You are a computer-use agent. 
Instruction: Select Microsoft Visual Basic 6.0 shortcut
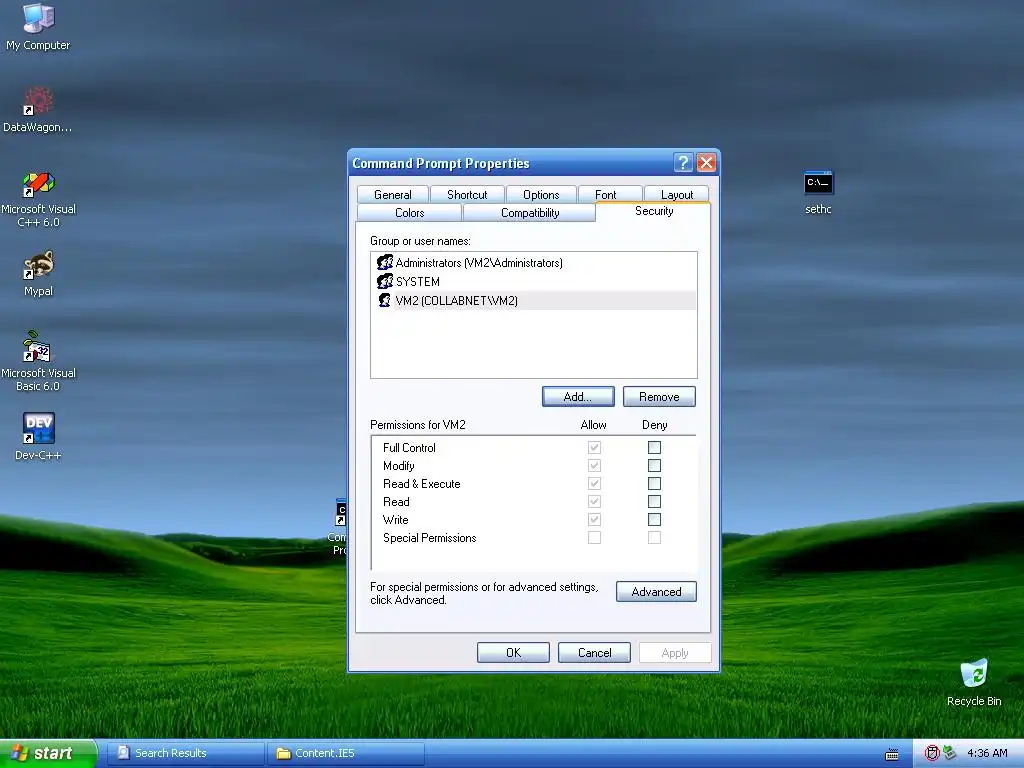coord(38,362)
